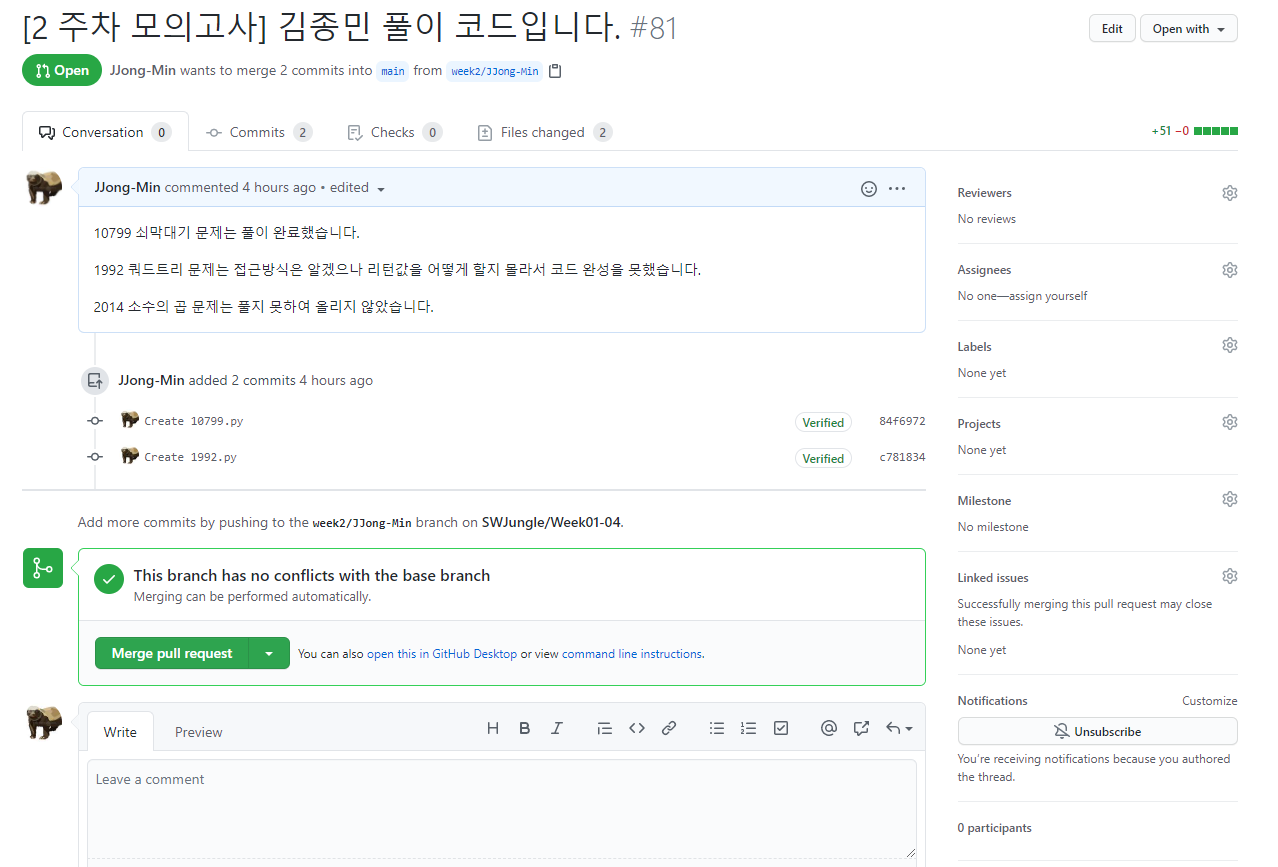Insert a link in comment
Image resolution: width=1278 pixels, height=867 pixels.
(x=669, y=728)
